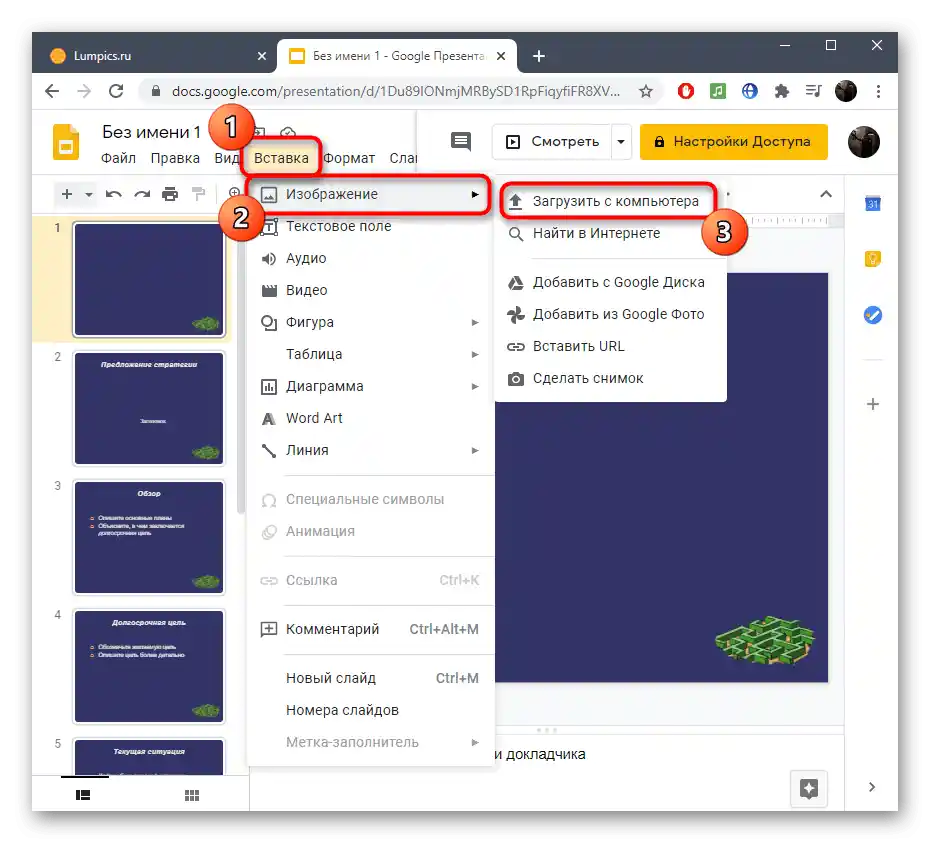Click the Смотреть present button
This screenshot has height=843, width=930.
point(552,142)
